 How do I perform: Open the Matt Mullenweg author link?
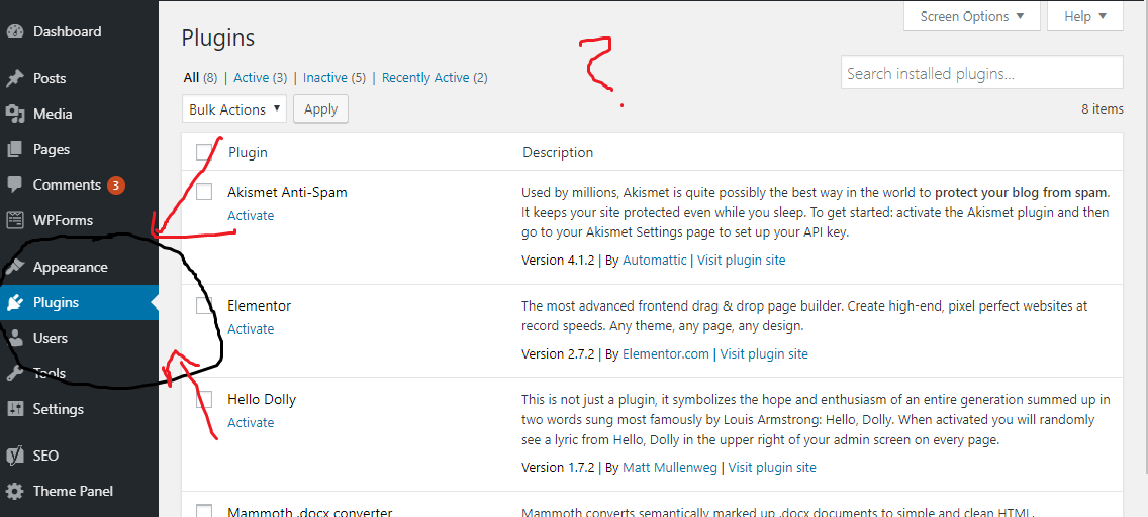tap(670, 467)
